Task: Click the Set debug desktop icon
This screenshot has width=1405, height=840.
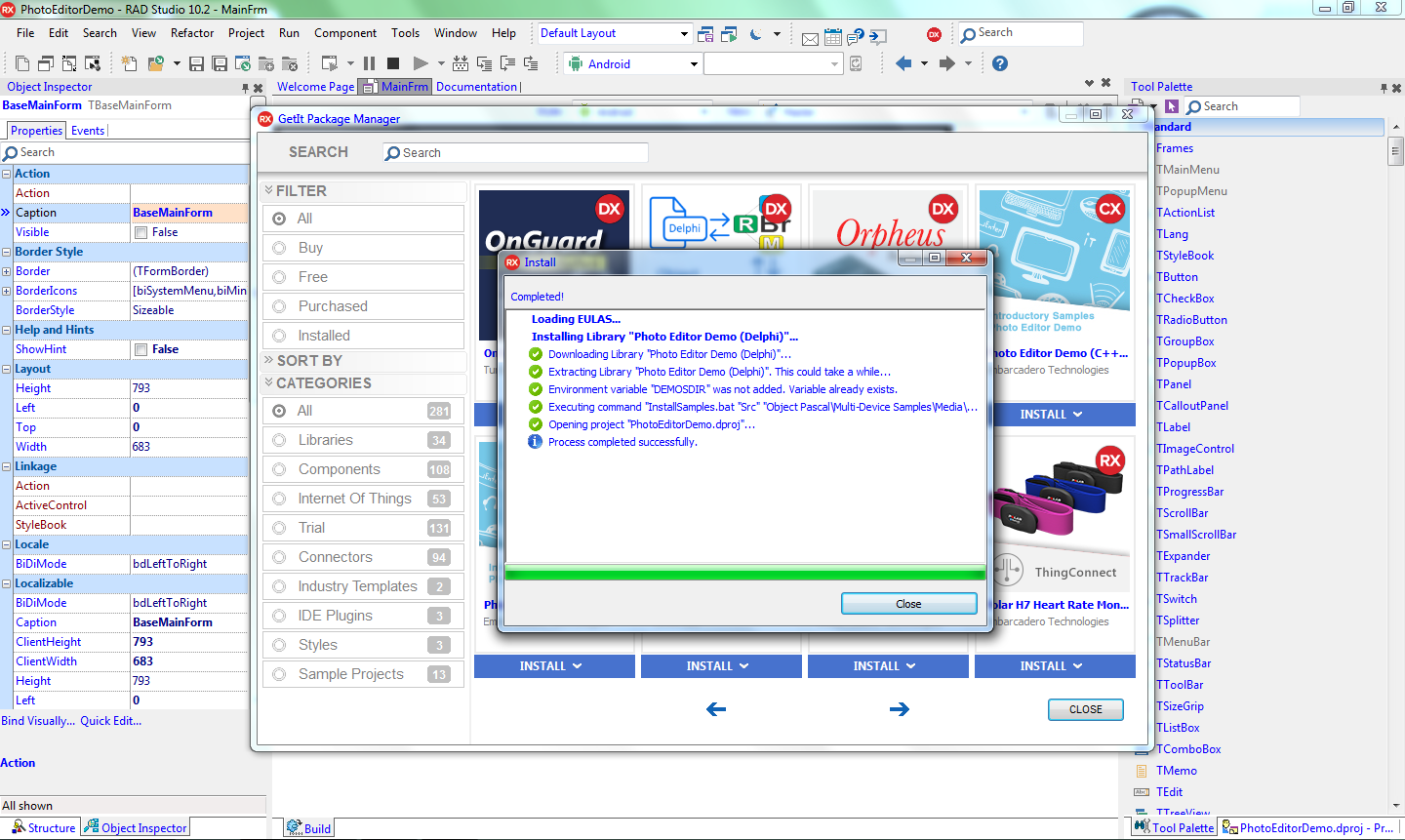Action: [730, 34]
